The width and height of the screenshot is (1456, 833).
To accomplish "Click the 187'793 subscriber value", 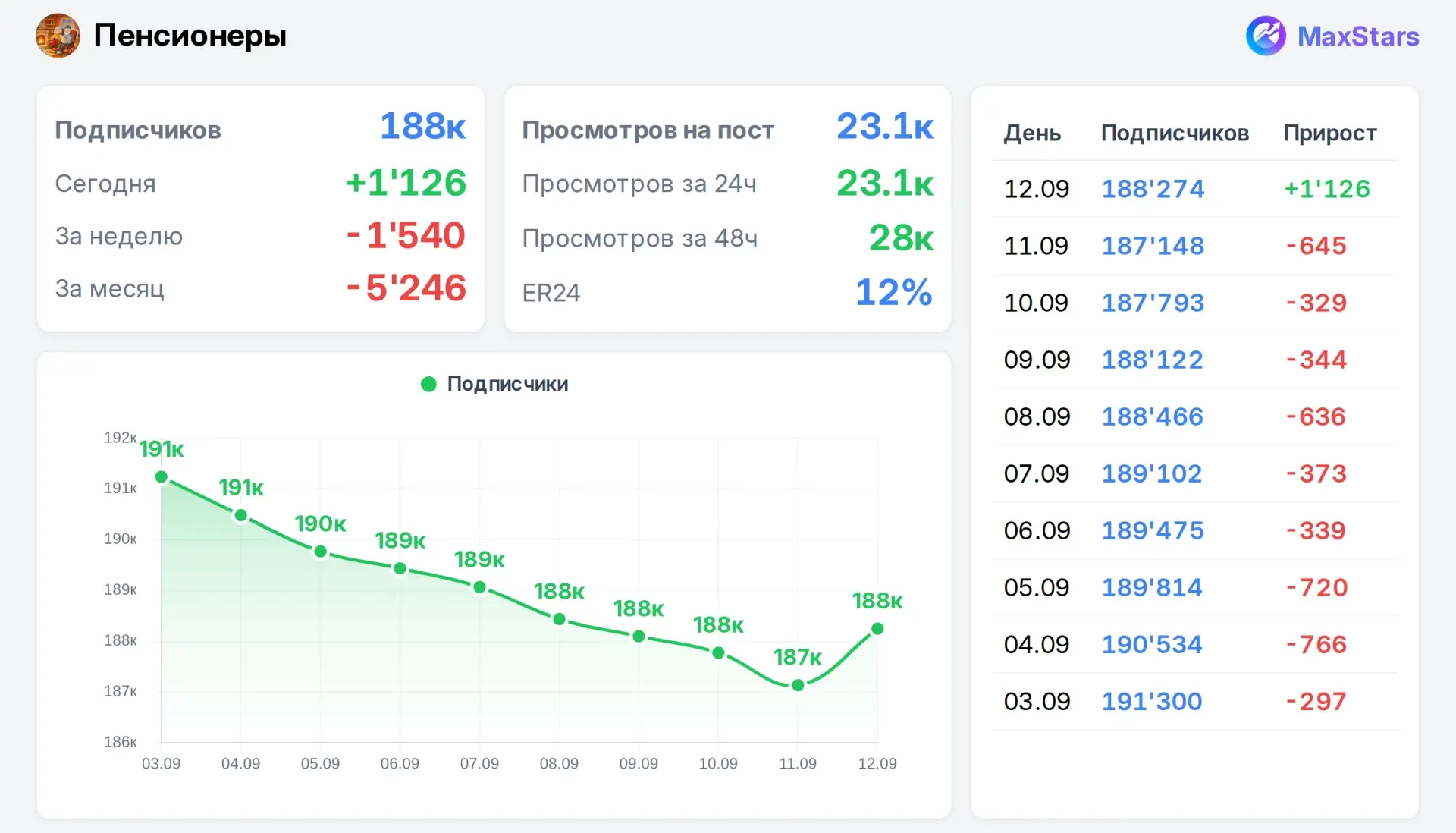I will click(x=1153, y=303).
